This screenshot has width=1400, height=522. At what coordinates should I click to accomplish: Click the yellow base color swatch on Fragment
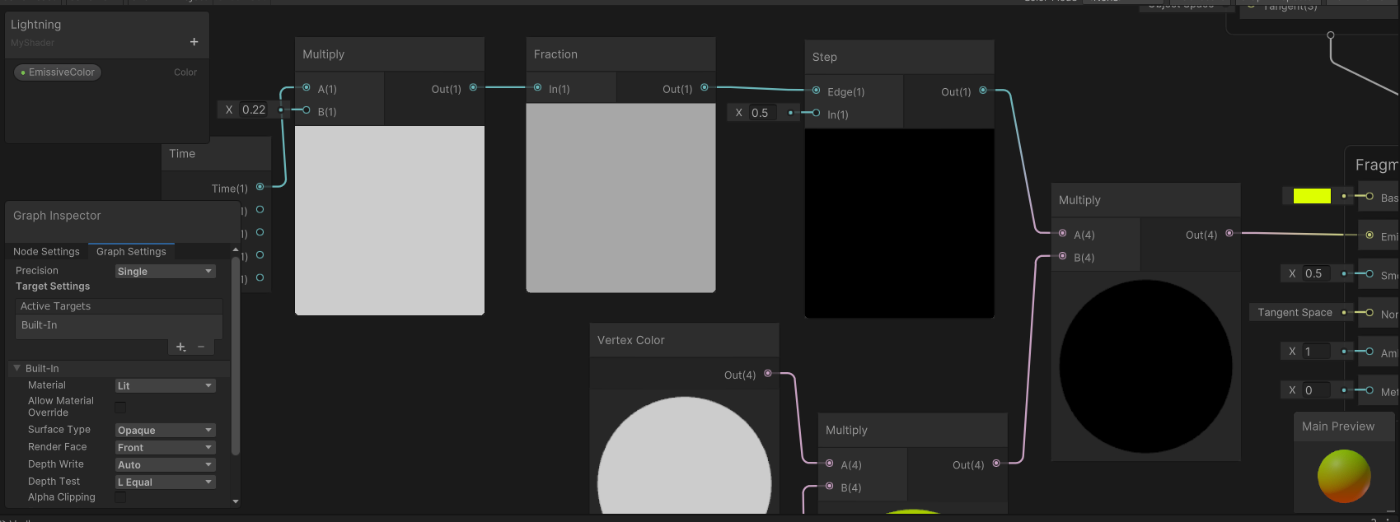click(1312, 196)
